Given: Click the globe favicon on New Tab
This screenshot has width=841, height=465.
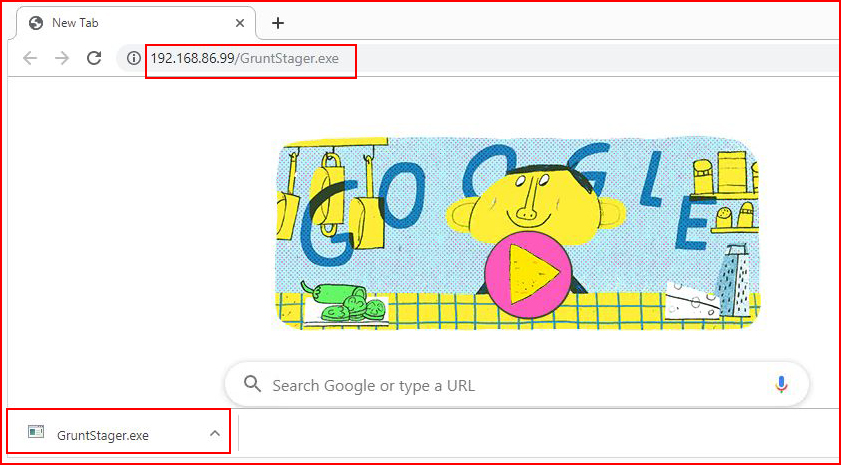Looking at the screenshot, I should coord(36,23).
